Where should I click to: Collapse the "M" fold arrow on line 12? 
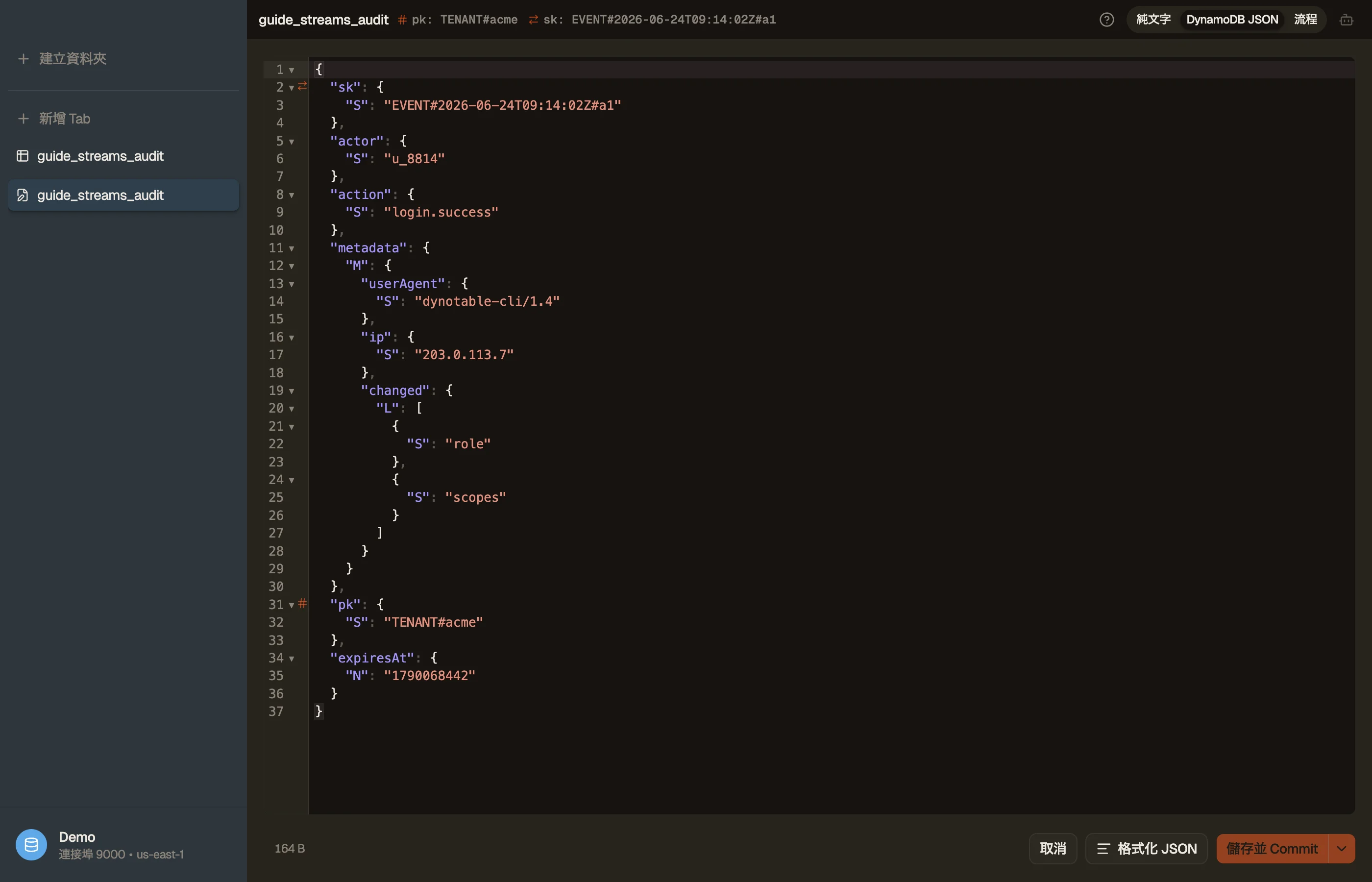(x=292, y=267)
